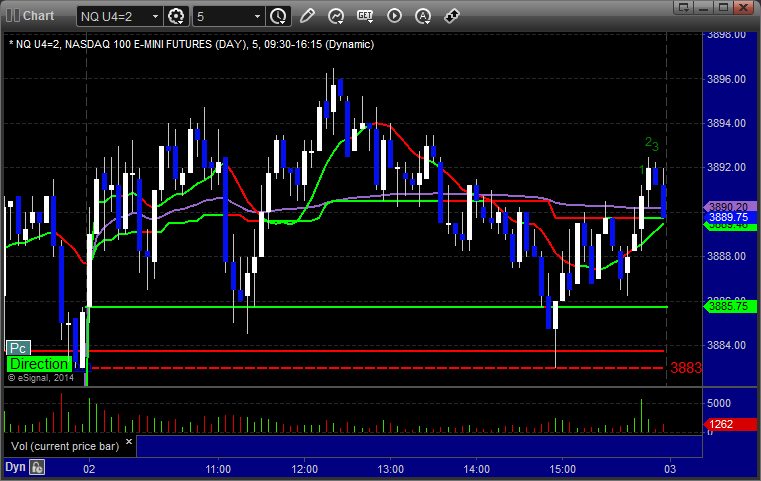
Task: Click the 13:00 time axis marker
Action: point(390,468)
